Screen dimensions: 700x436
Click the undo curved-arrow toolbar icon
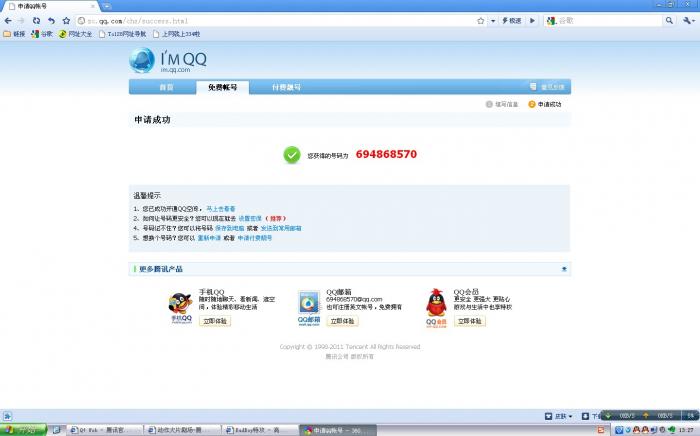[51, 21]
